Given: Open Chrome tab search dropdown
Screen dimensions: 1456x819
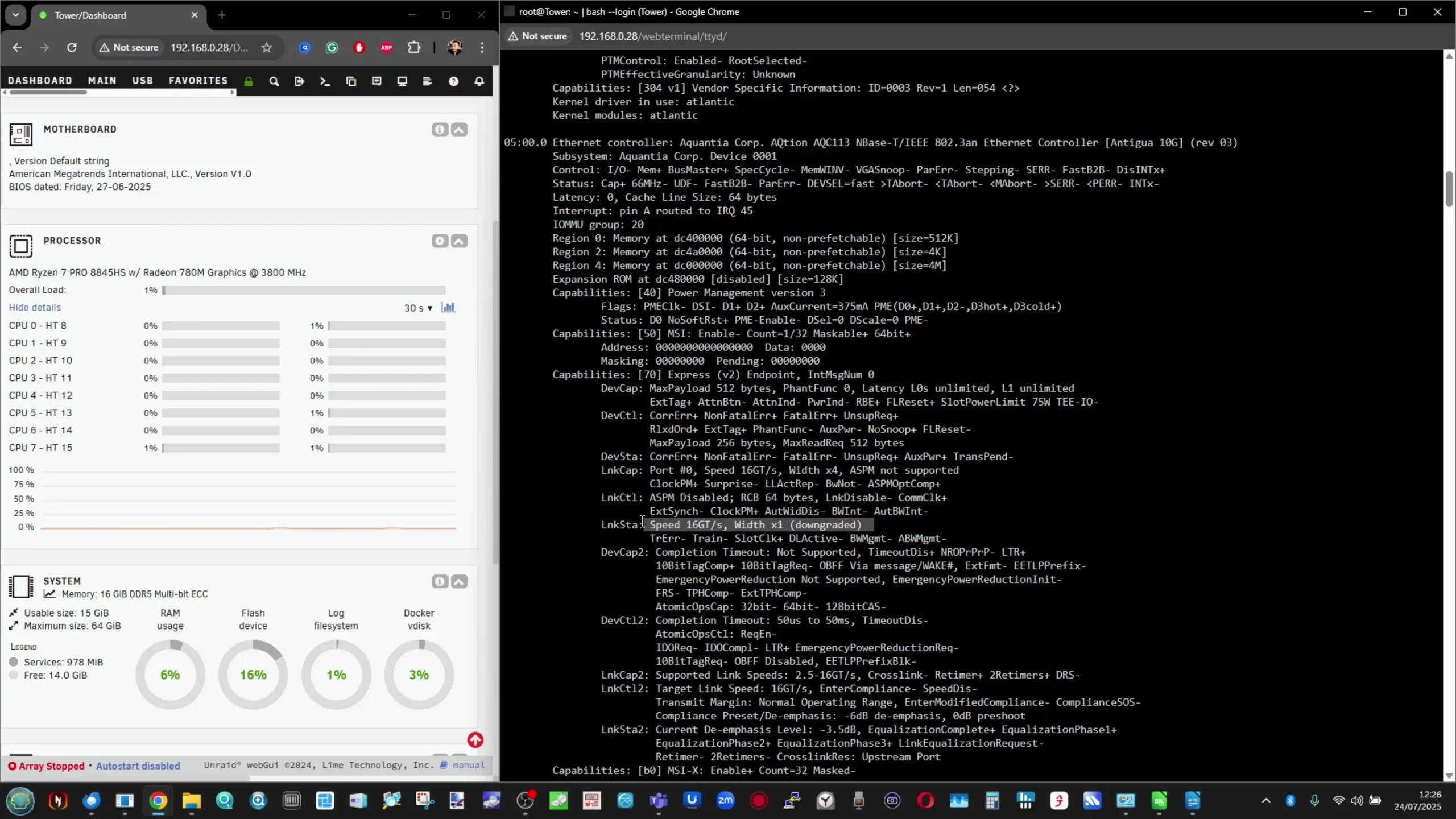Looking at the screenshot, I should pos(15,15).
